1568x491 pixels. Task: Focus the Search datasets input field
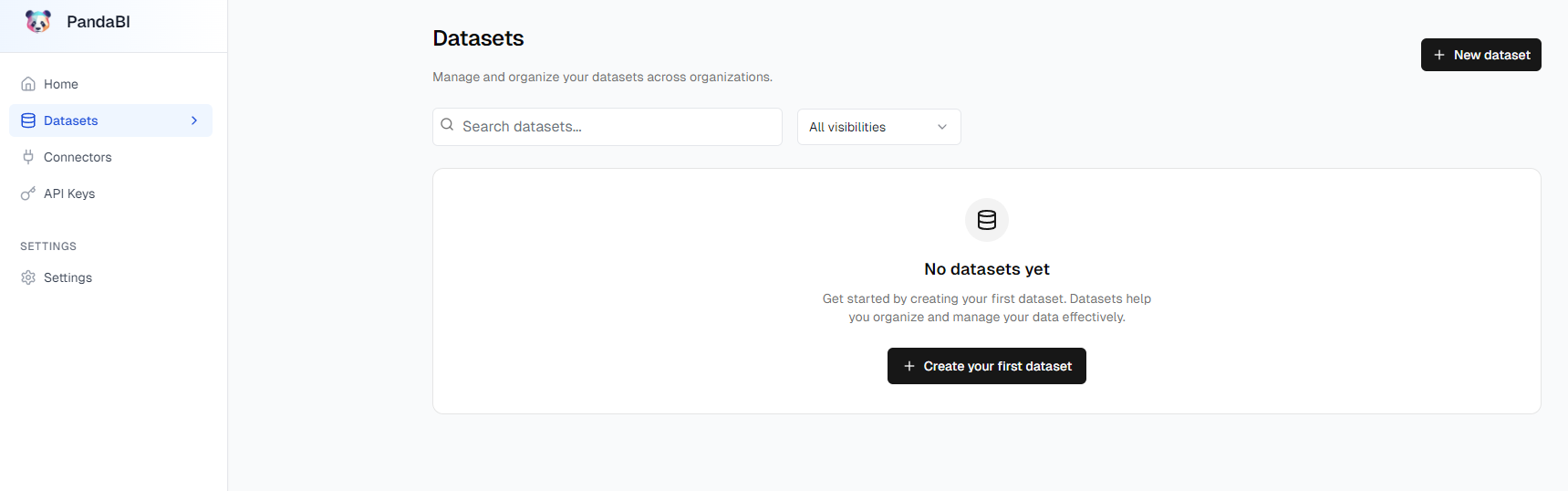(x=616, y=127)
